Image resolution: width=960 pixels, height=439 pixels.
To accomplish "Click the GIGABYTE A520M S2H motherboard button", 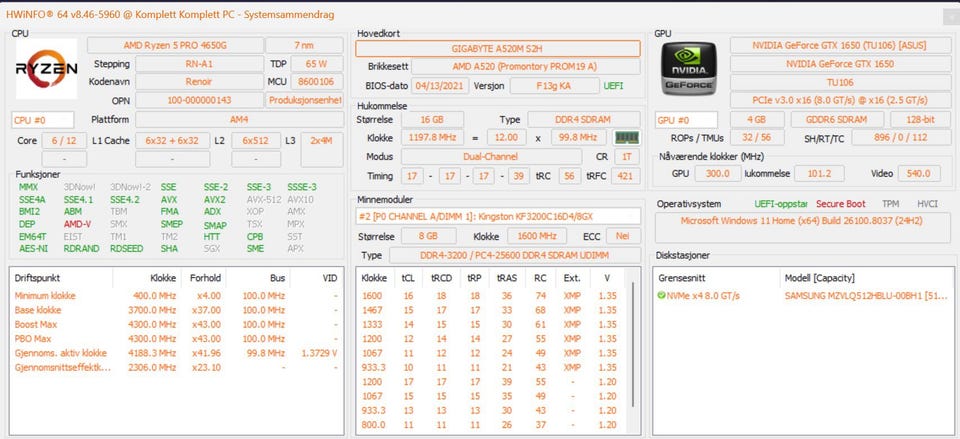I will pos(498,48).
